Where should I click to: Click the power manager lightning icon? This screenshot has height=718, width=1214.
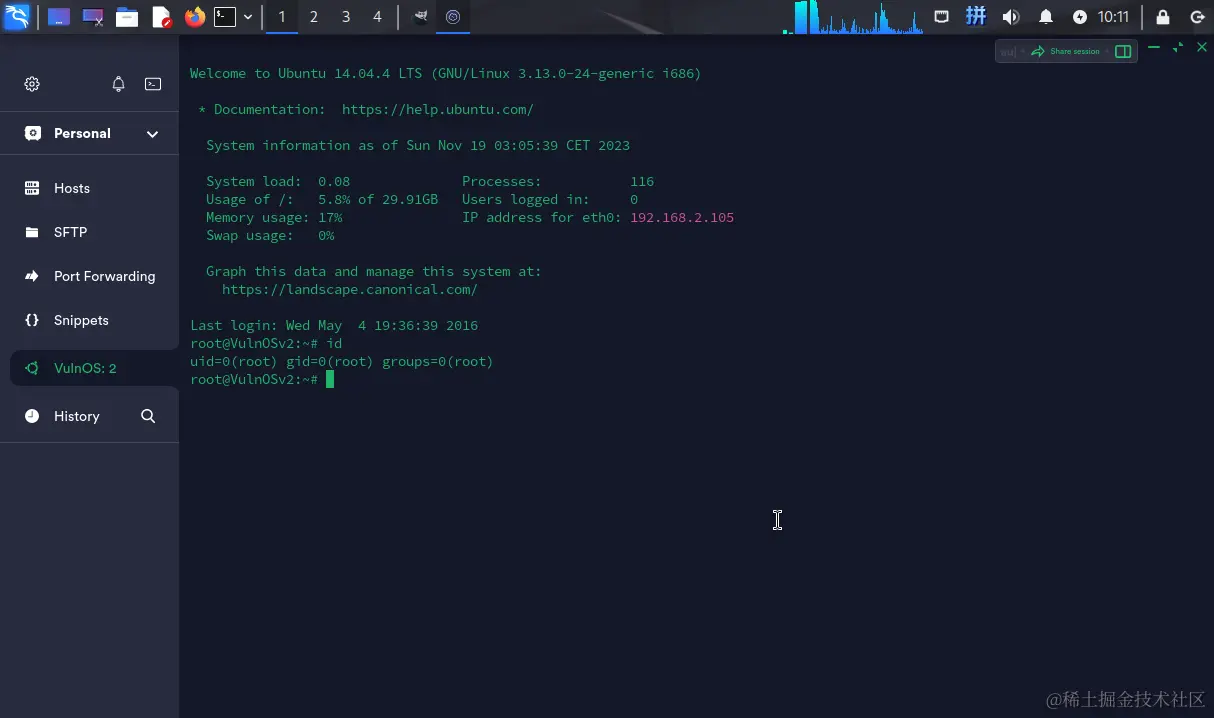[1080, 17]
